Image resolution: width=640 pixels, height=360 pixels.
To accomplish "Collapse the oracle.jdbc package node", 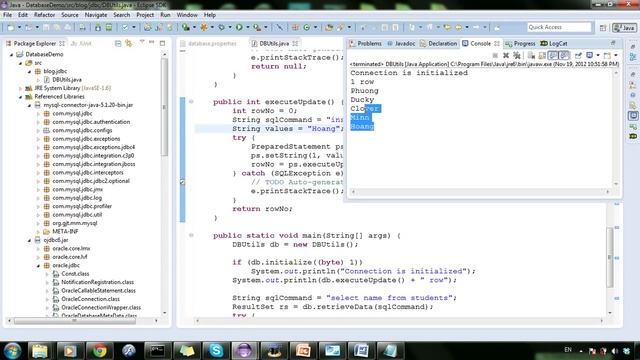I will pos(38,265).
